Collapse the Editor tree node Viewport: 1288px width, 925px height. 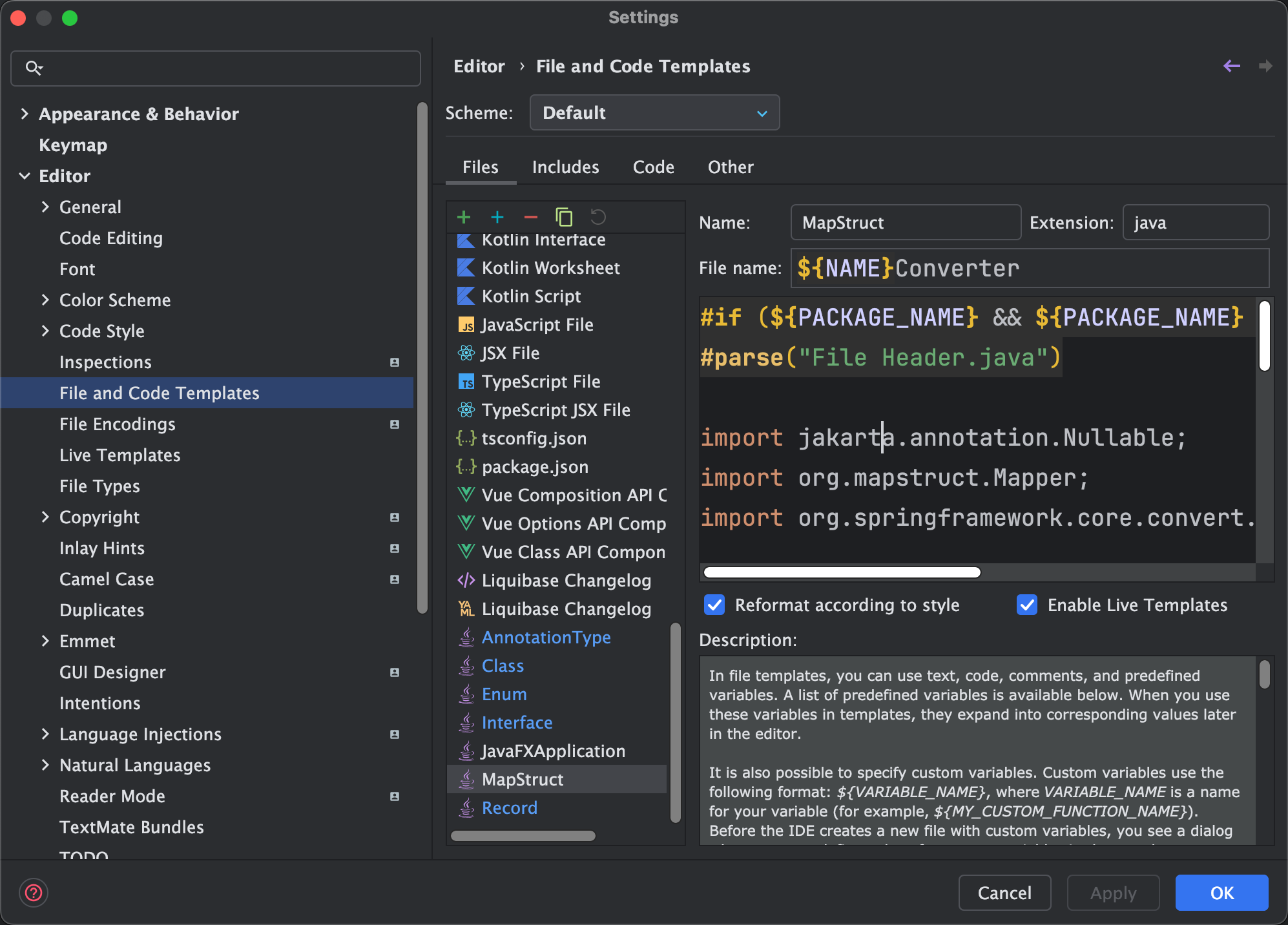coord(25,176)
